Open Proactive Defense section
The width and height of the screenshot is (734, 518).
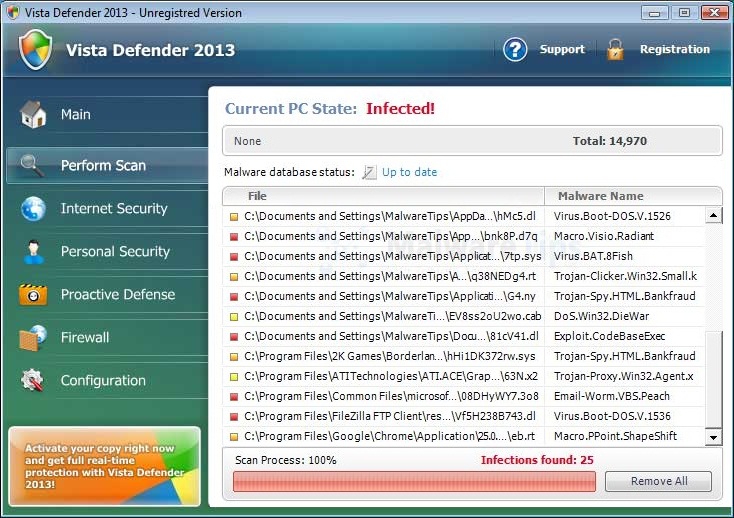107,294
